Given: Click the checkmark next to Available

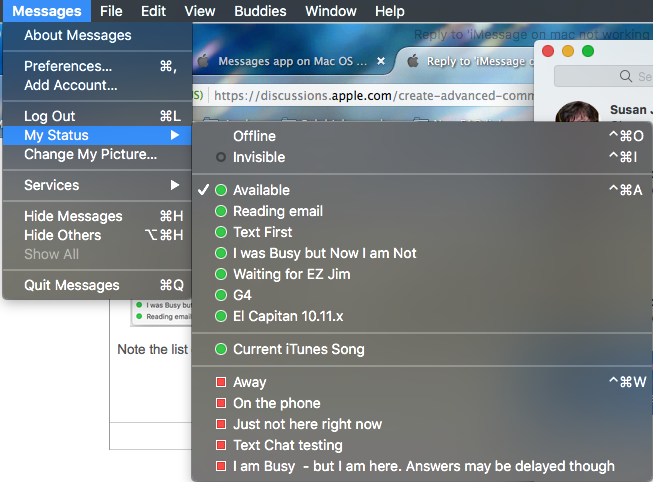Looking at the screenshot, I should pyautogui.click(x=203, y=190).
